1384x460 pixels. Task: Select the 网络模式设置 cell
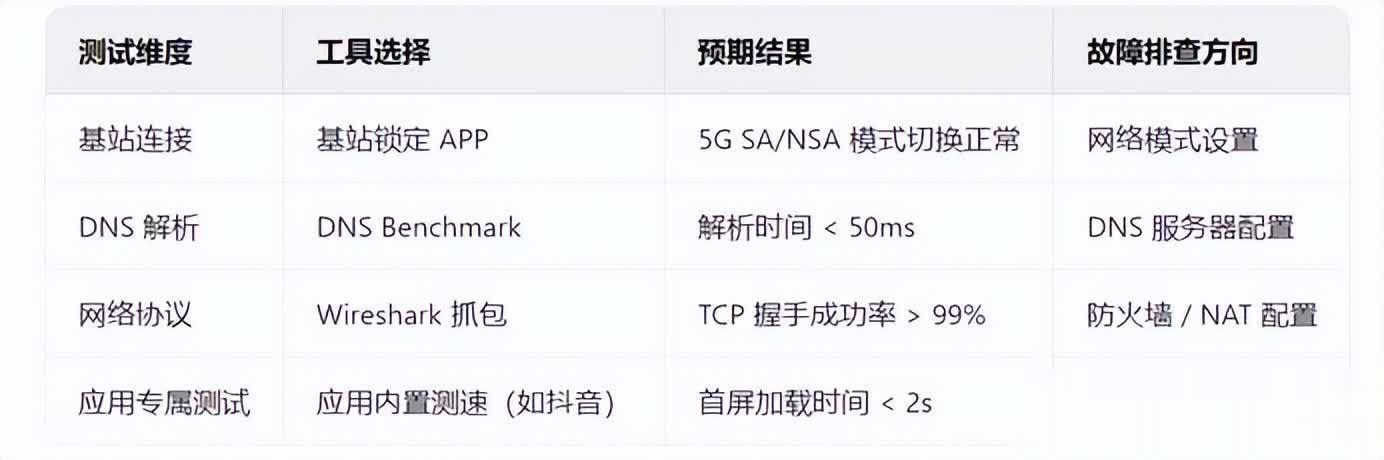(1172, 140)
